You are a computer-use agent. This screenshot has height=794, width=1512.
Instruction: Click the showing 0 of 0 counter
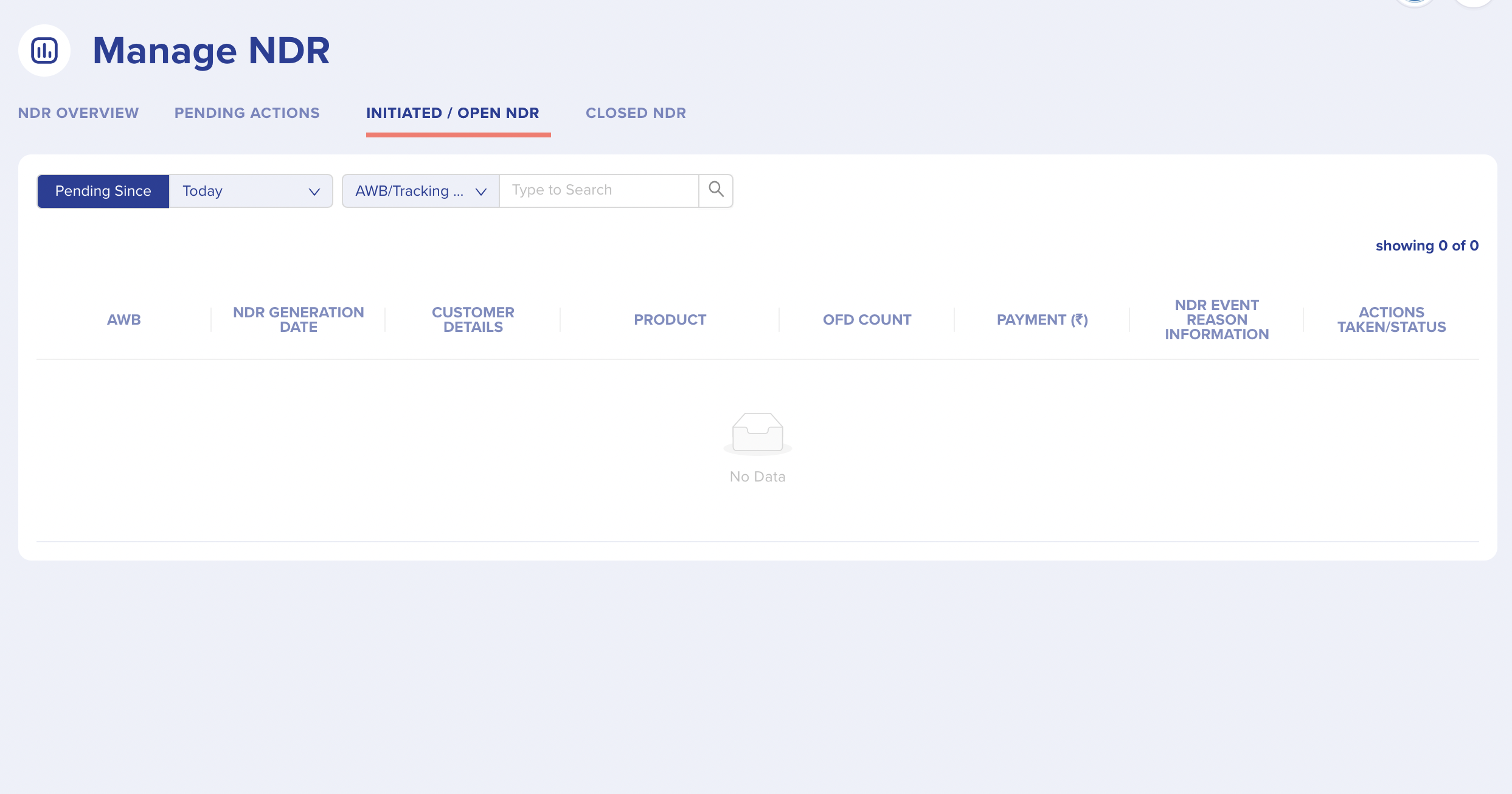pyautogui.click(x=1427, y=246)
